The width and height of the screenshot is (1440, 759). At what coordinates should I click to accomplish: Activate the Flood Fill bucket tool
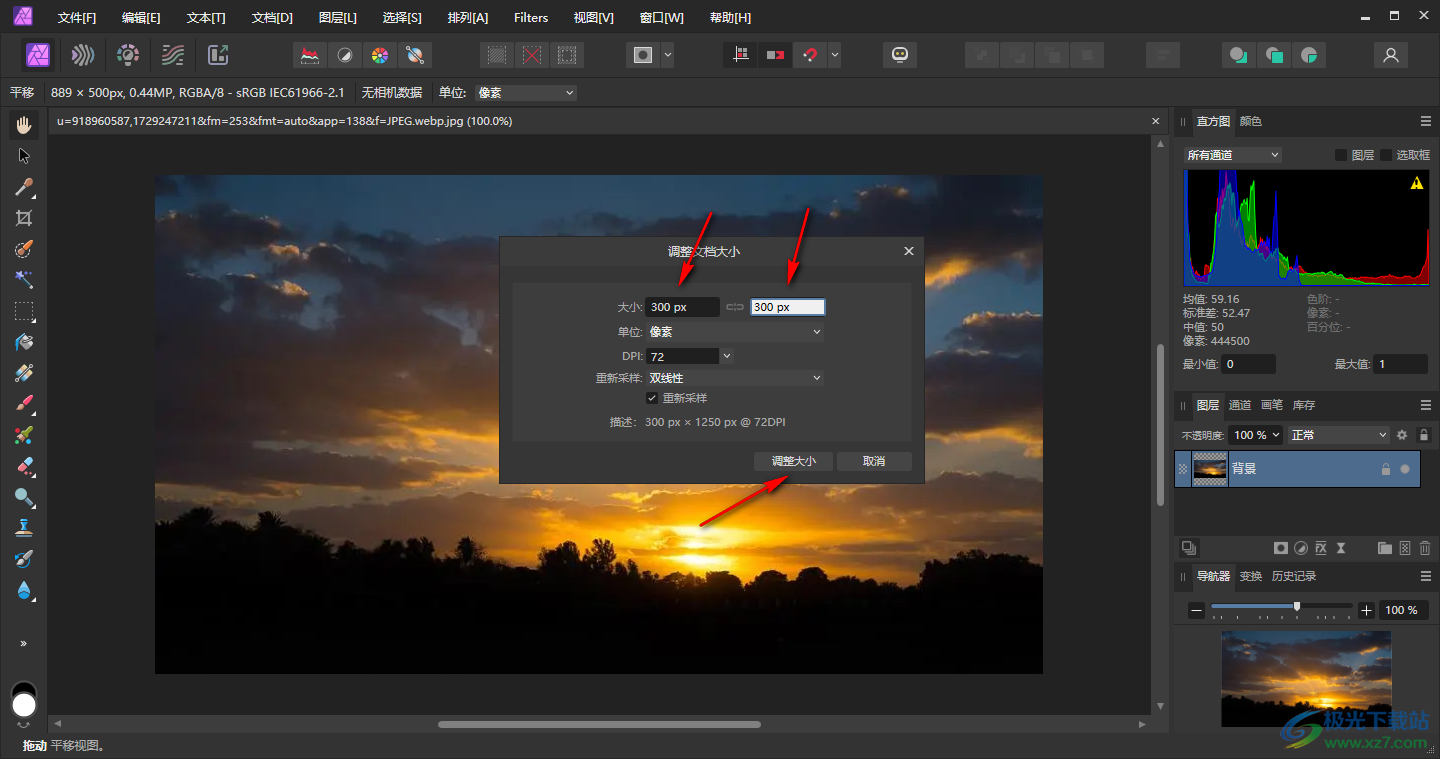click(x=24, y=342)
